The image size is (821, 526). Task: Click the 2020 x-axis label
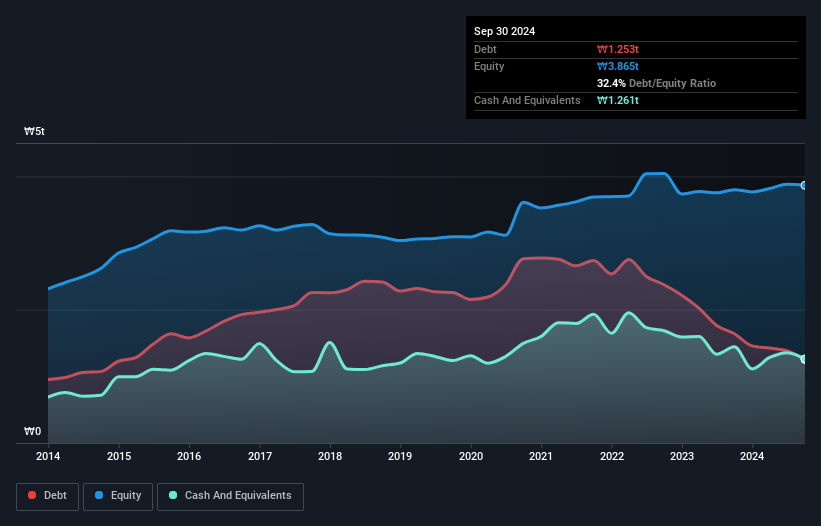471,456
